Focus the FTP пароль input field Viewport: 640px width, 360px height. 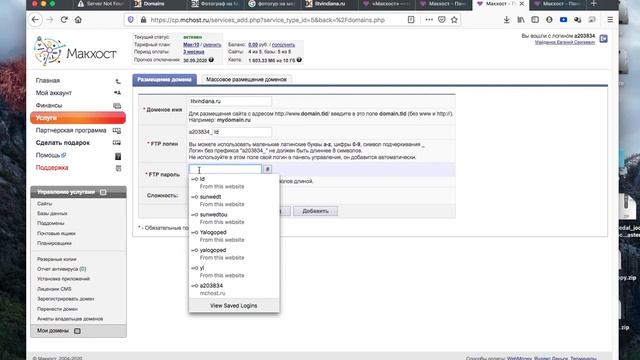[x=225, y=169]
